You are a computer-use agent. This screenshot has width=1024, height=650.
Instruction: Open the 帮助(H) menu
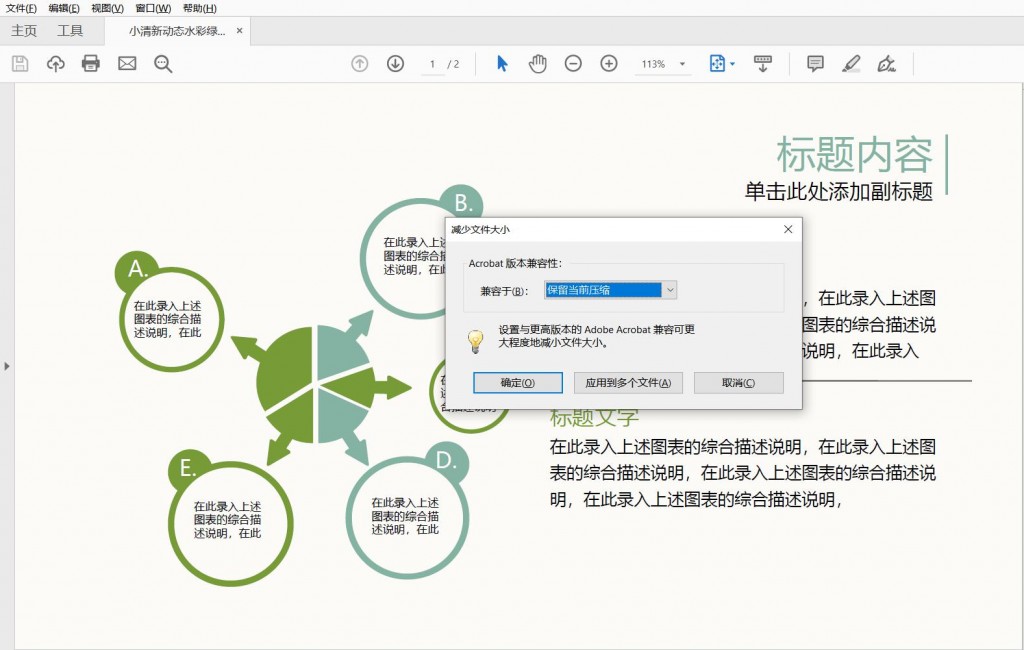click(199, 8)
